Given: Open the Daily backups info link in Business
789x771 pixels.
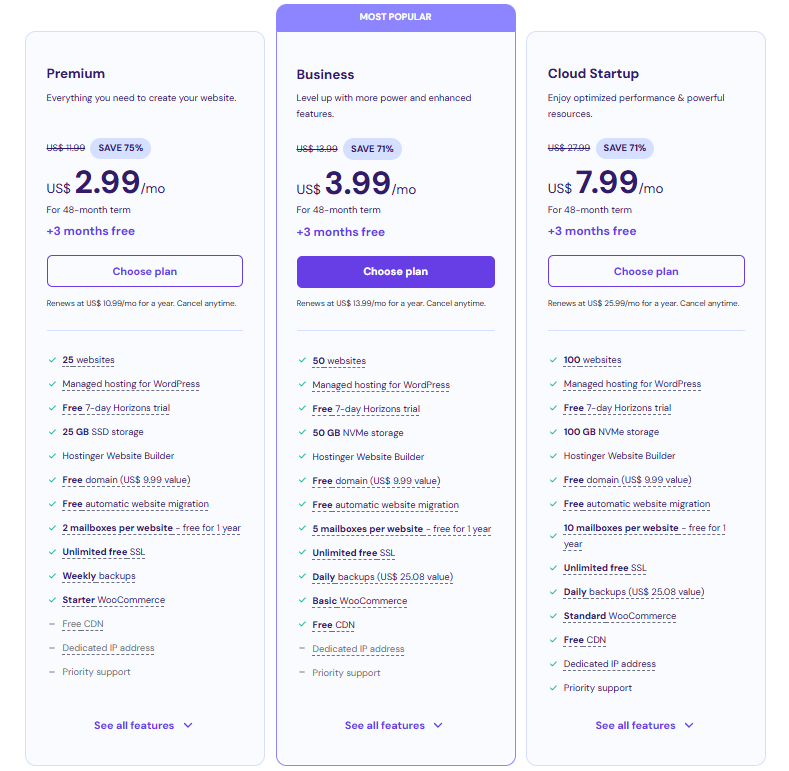Looking at the screenshot, I should pos(382,577).
